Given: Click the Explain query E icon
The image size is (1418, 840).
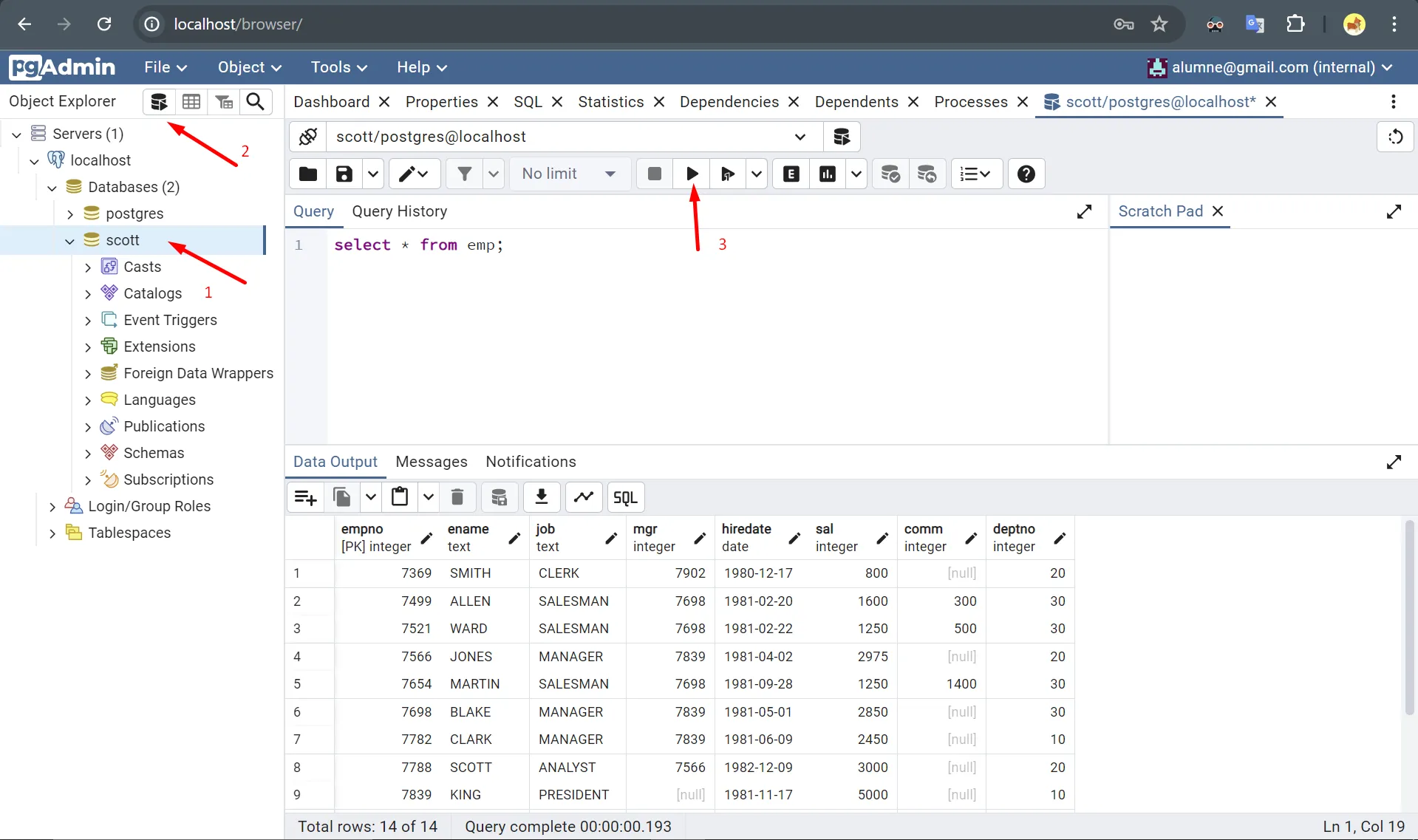Looking at the screenshot, I should coord(791,174).
